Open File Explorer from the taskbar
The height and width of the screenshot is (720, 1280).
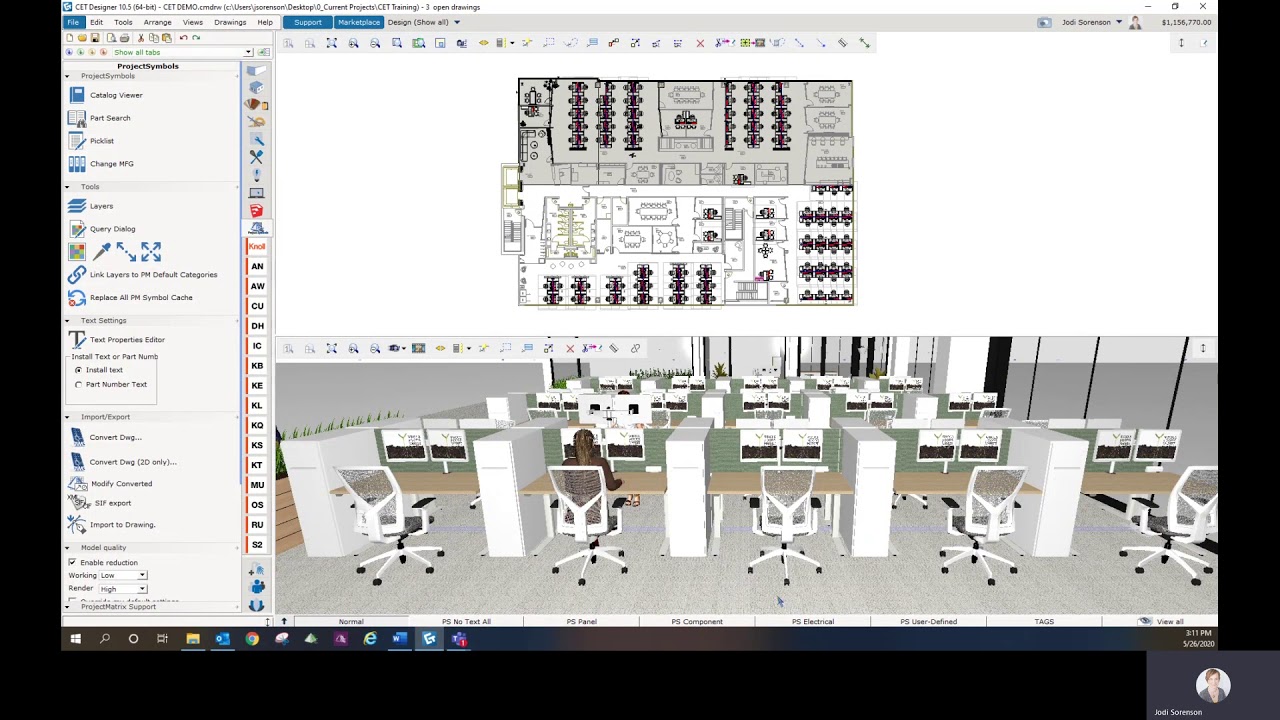pos(193,639)
